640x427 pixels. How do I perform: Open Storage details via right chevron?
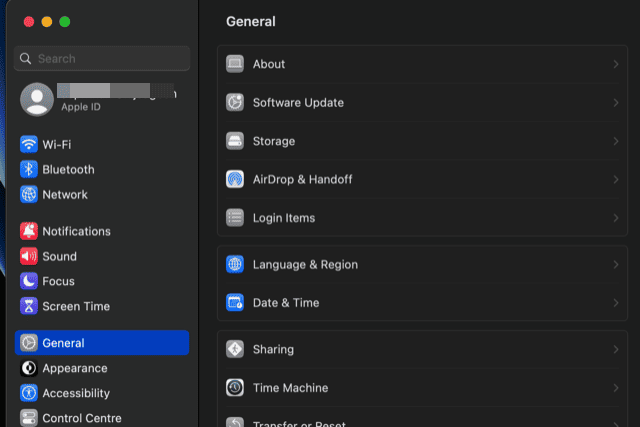pyautogui.click(x=615, y=141)
